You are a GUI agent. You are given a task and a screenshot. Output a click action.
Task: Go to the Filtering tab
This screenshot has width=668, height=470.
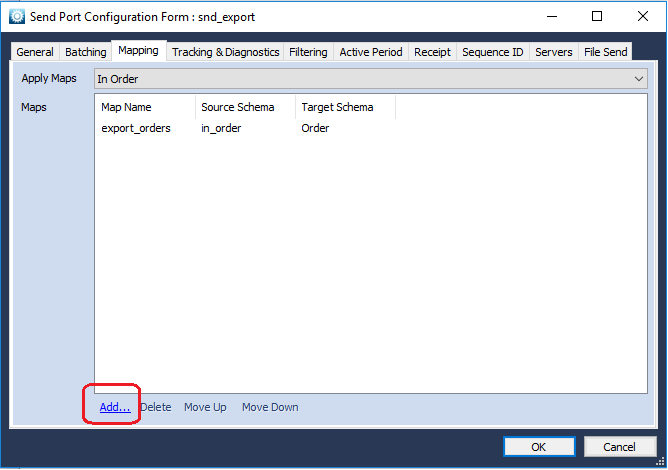tap(308, 52)
